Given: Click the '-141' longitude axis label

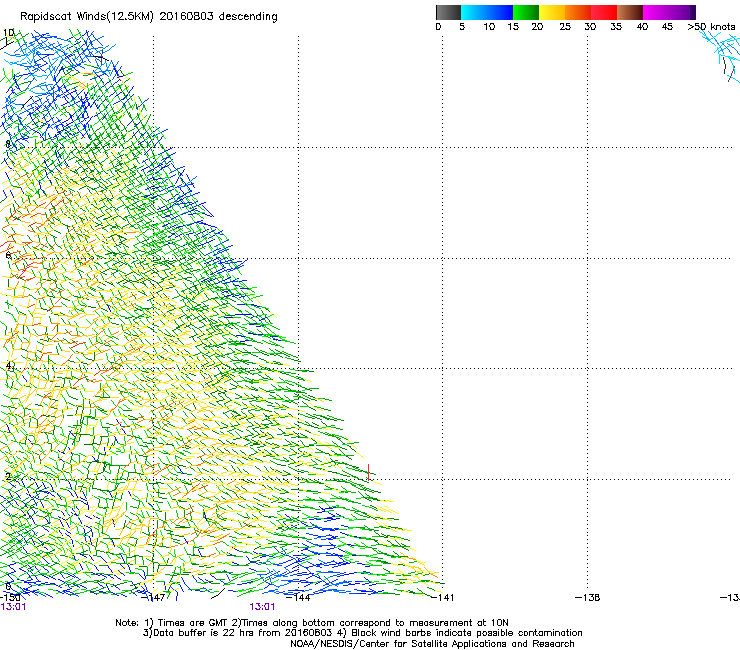Looking at the screenshot, I should pyautogui.click(x=442, y=598).
